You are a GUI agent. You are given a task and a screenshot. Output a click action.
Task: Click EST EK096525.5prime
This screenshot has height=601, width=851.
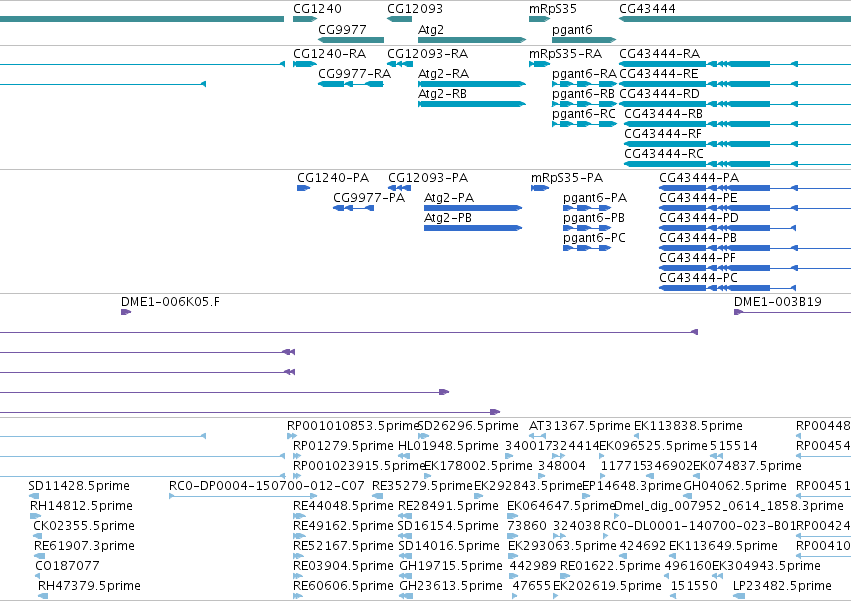654,446
